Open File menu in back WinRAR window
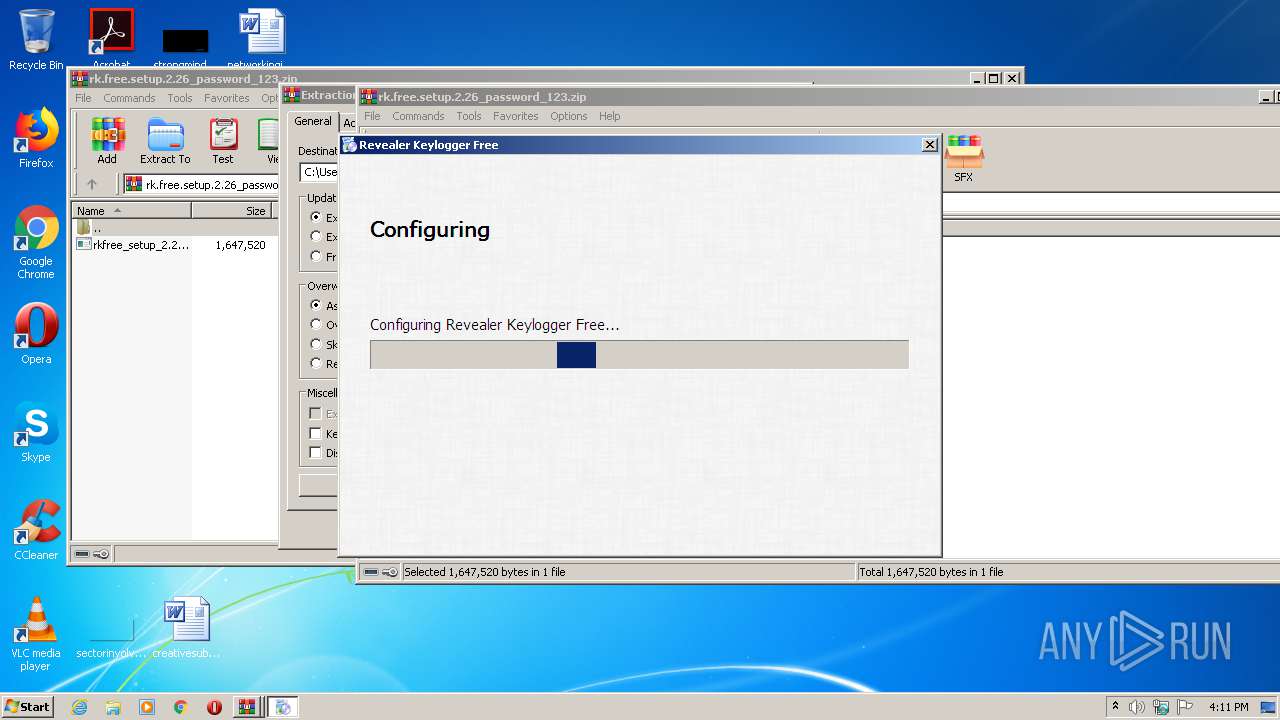This screenshot has width=1280, height=720. pyautogui.click(x=83, y=98)
